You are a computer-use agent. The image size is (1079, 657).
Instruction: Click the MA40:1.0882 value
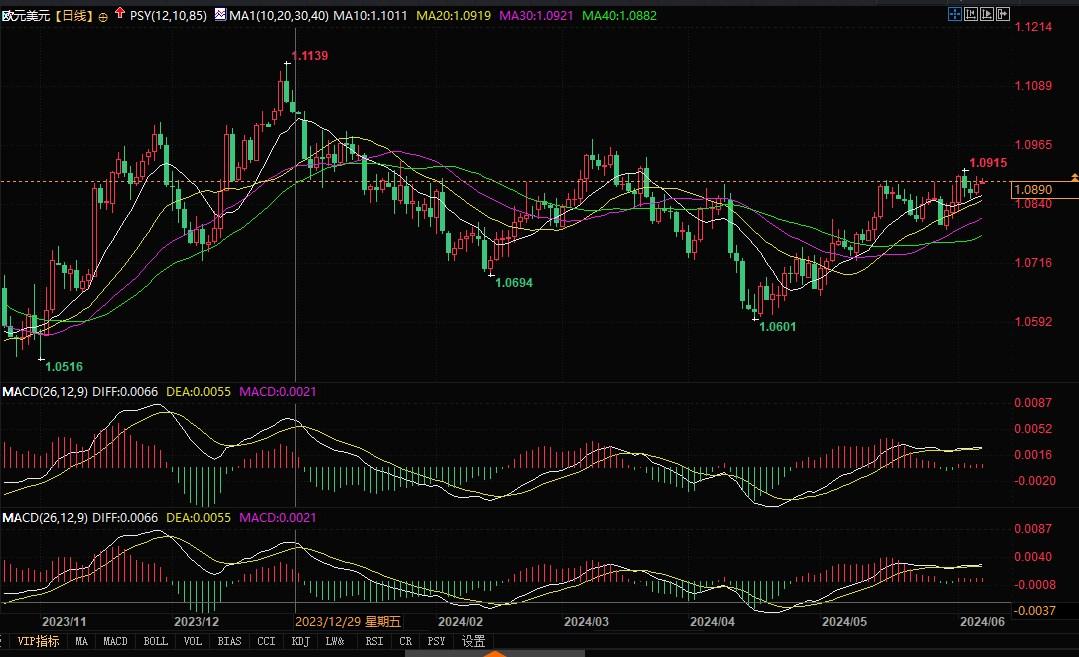(x=619, y=15)
